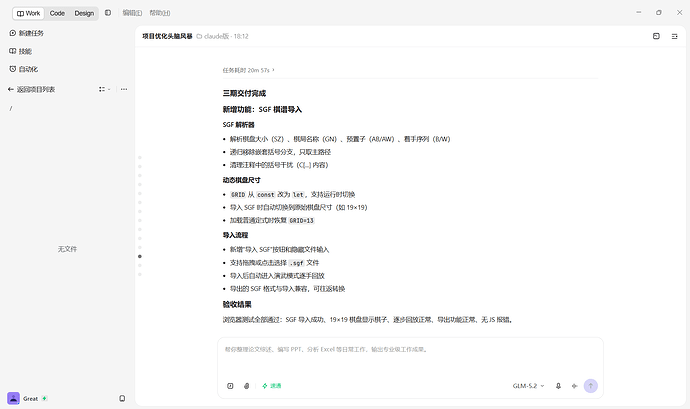Toggle the sidebar panel icon beside Design

point(108,13)
